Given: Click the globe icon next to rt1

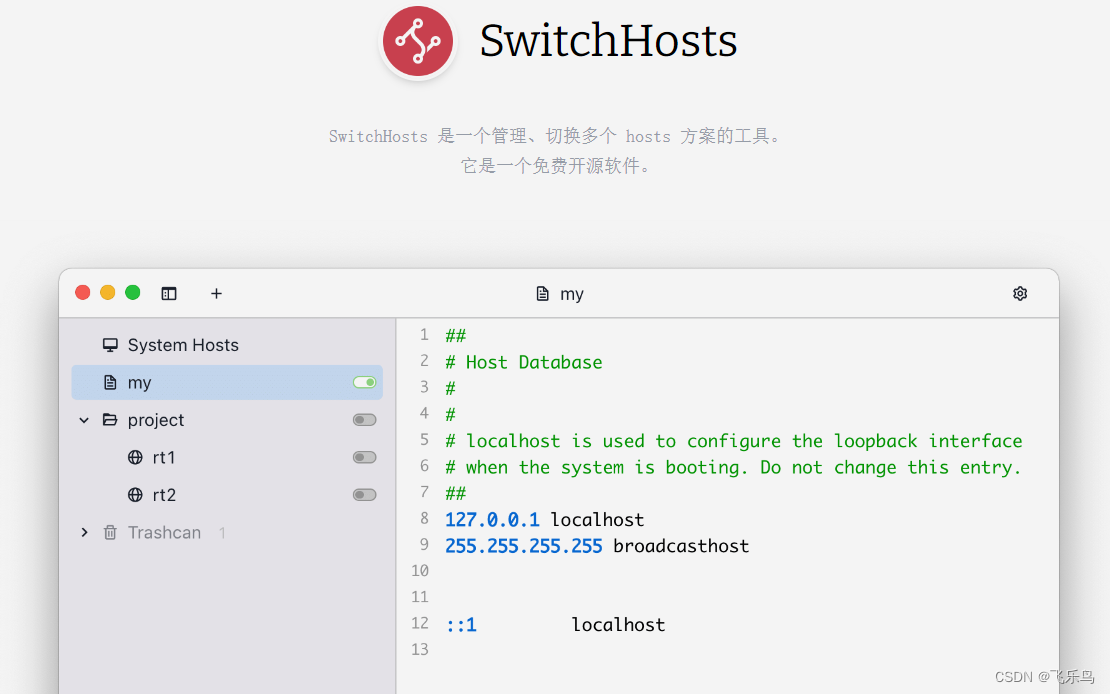Looking at the screenshot, I should tap(135, 457).
